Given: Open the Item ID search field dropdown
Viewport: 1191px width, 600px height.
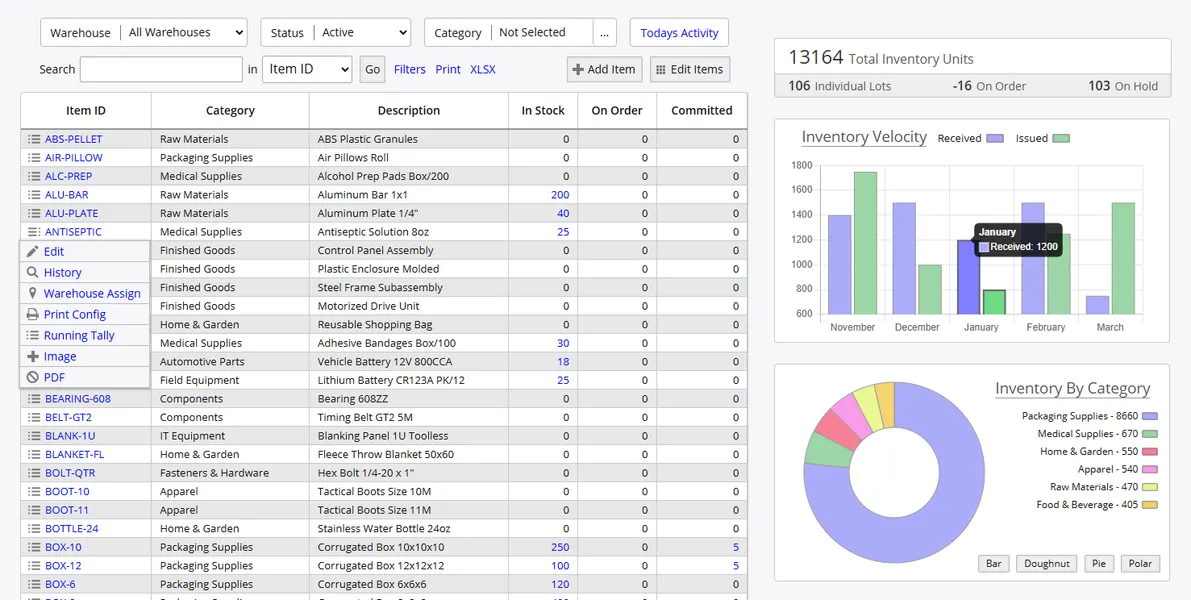Looking at the screenshot, I should [x=307, y=69].
